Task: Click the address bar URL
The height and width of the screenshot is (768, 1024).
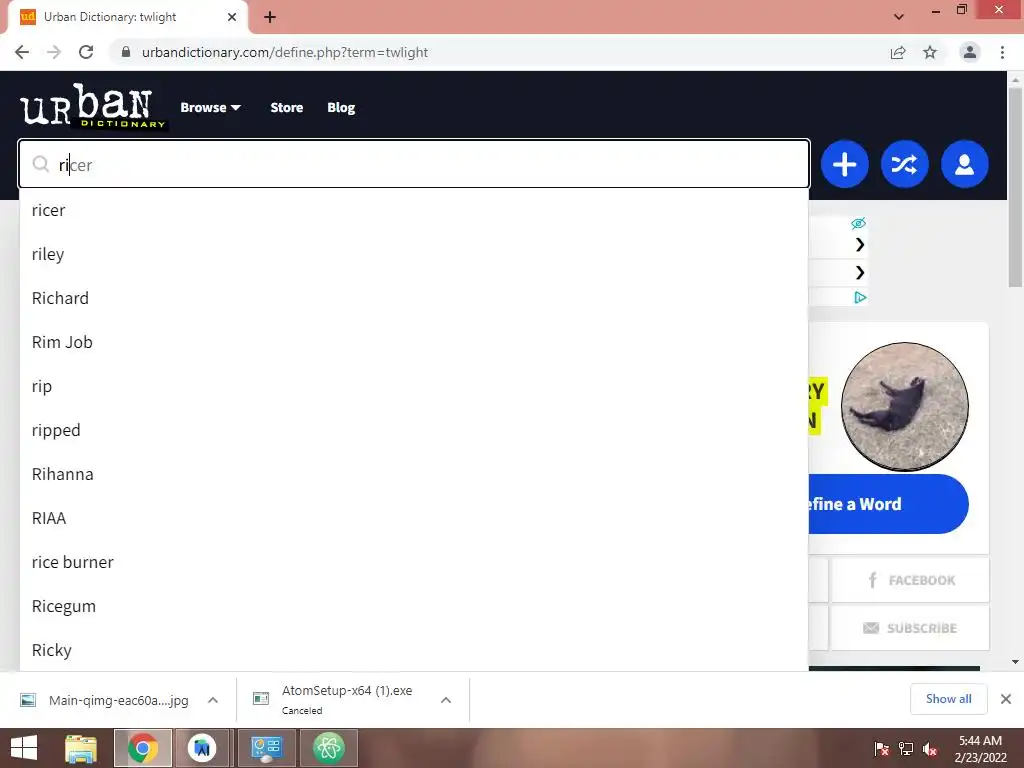Action: [285, 52]
